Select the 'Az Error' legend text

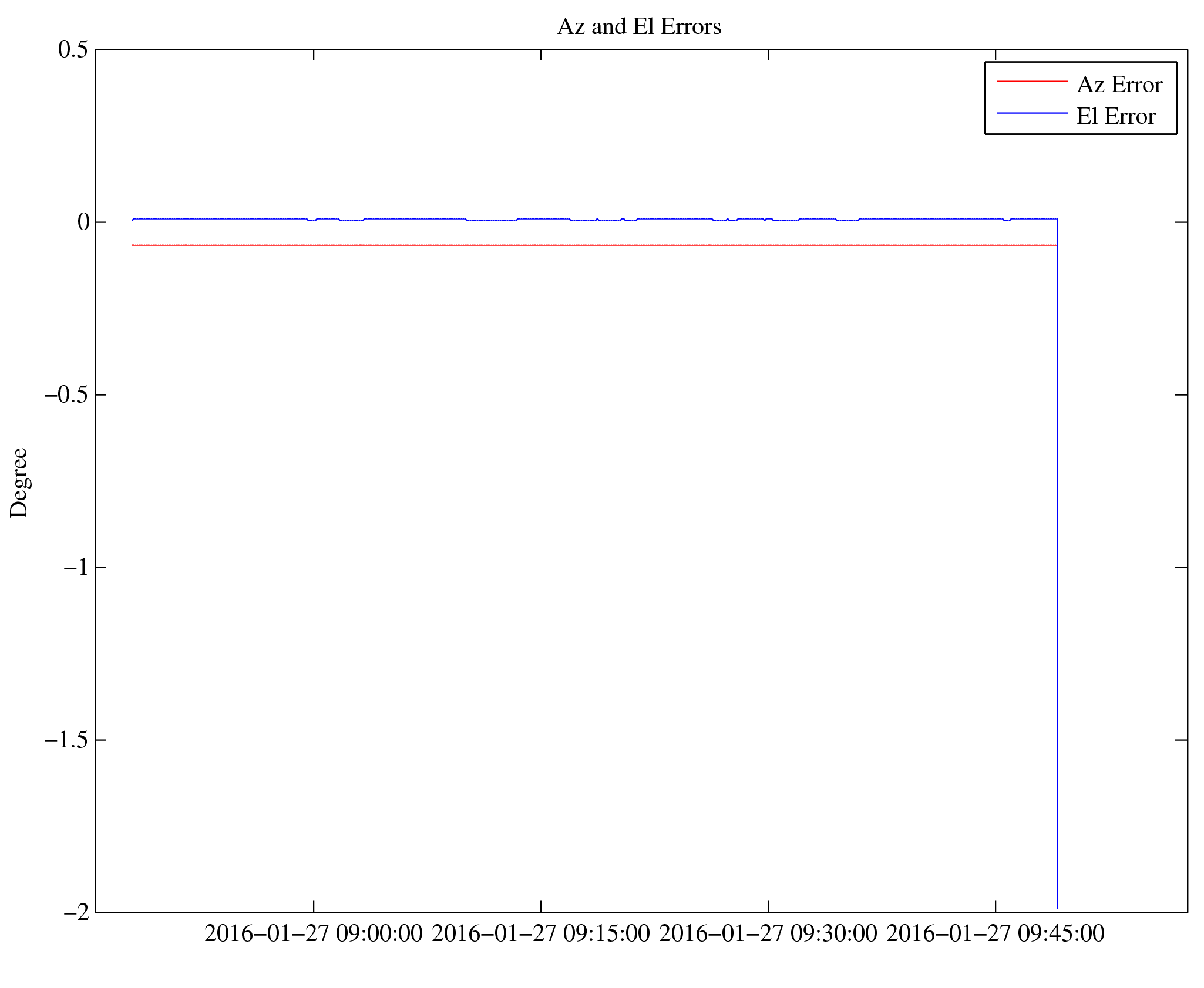pyautogui.click(x=1119, y=85)
